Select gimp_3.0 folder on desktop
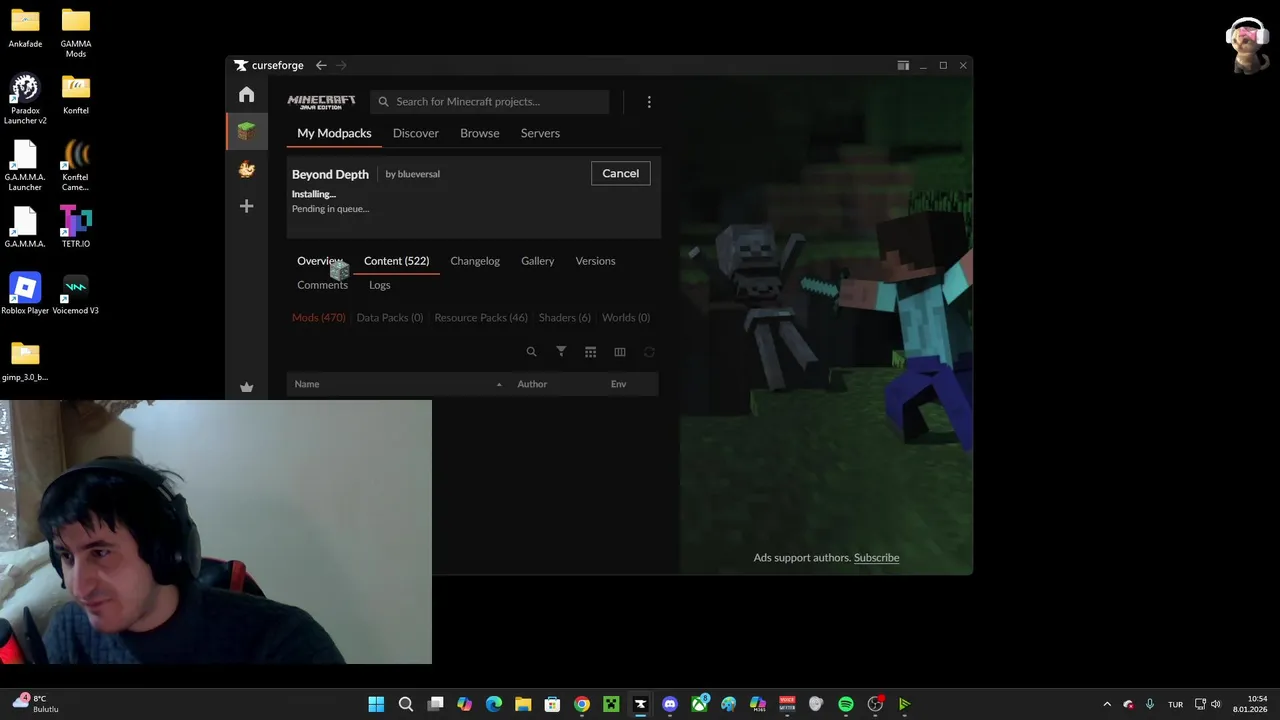Viewport: 1280px width, 720px height. click(x=25, y=361)
